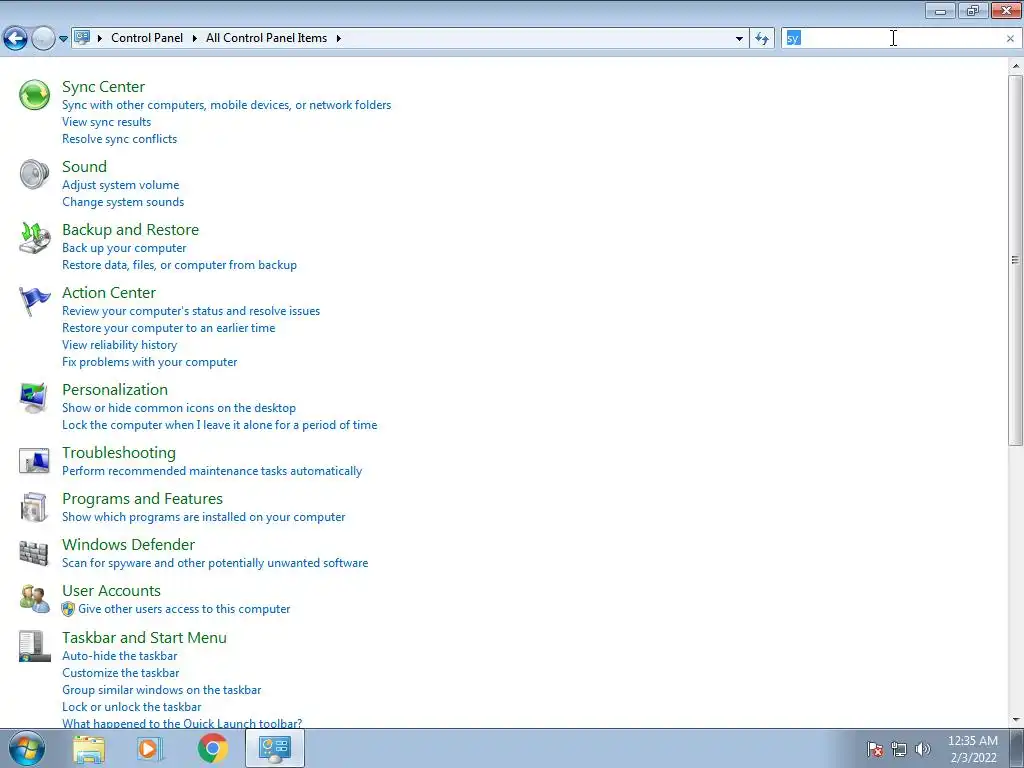Open Customize the taskbar

coord(121,673)
